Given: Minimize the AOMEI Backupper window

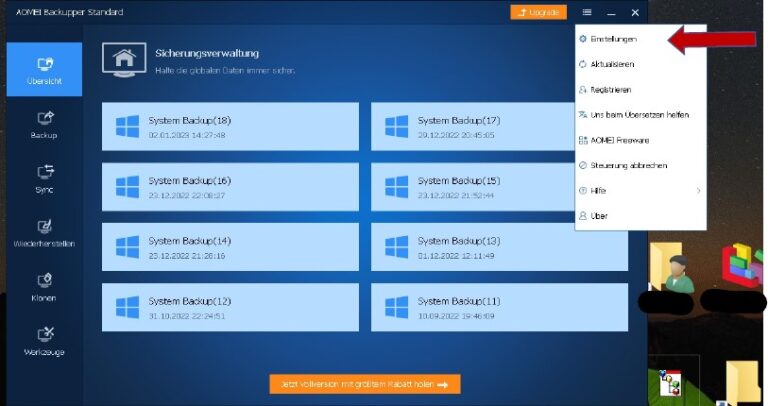Looking at the screenshot, I should coord(611,13).
